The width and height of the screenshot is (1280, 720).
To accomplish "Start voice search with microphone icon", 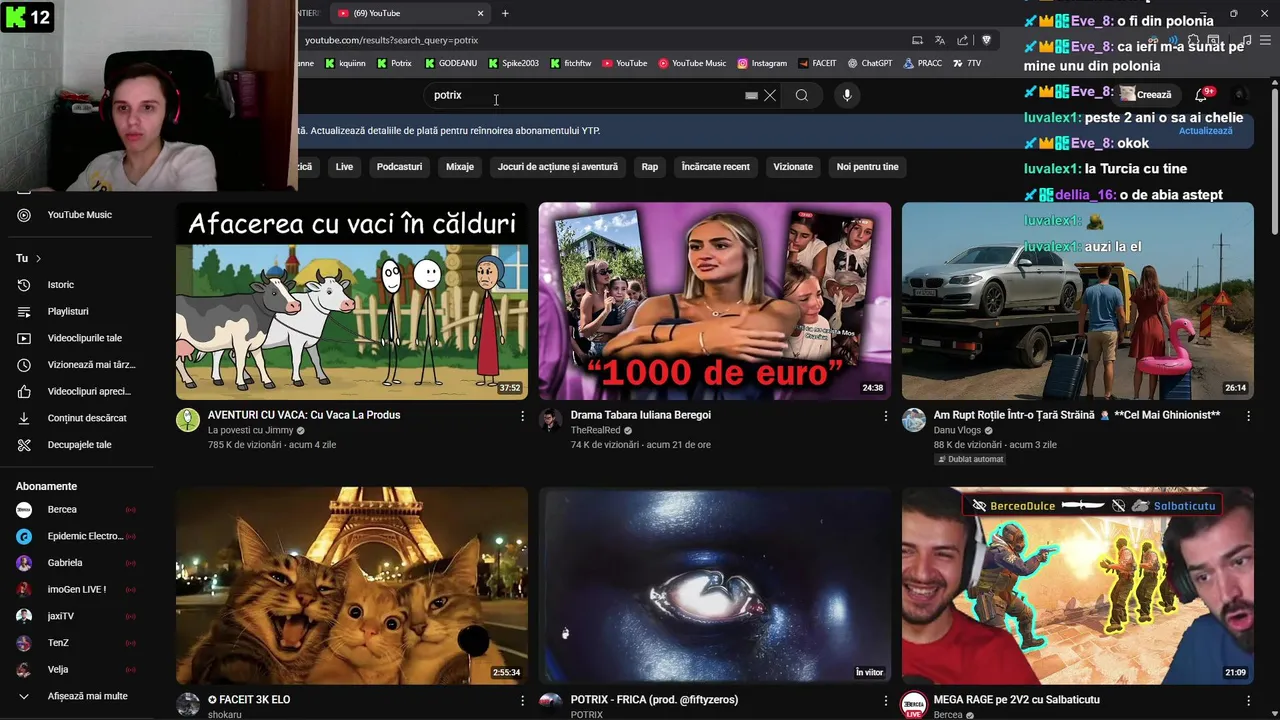I will 847,95.
